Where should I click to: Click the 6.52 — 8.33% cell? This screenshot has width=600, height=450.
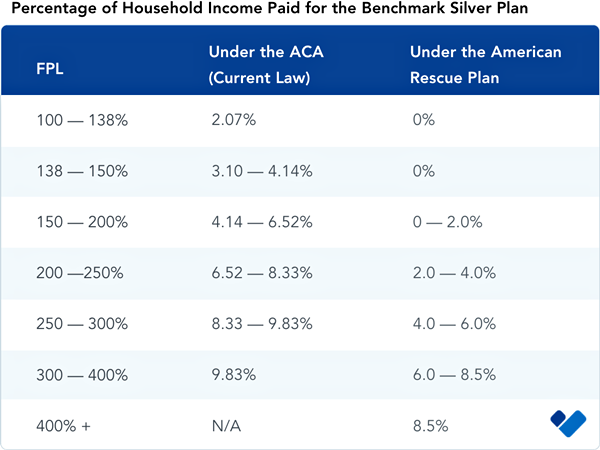(x=261, y=273)
